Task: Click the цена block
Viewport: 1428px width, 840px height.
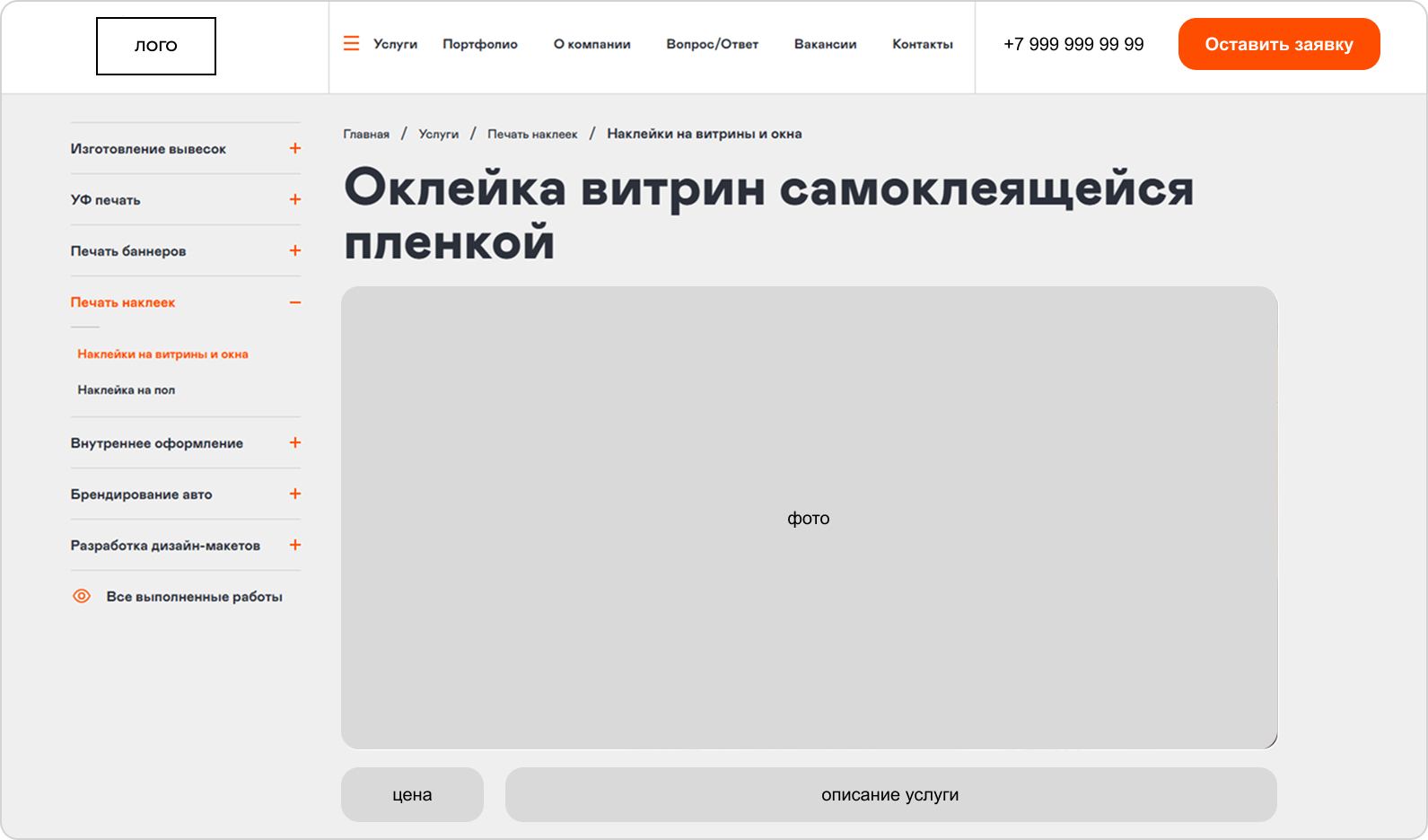Action: tap(412, 794)
